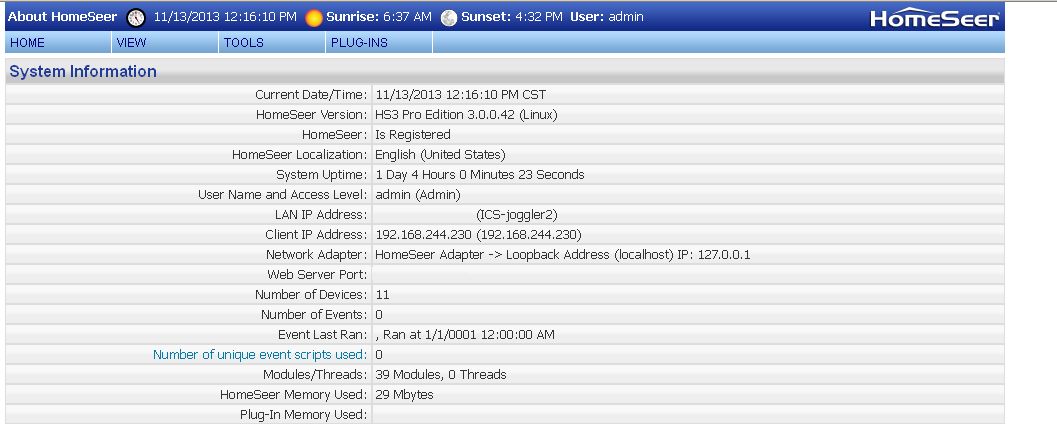Screen dimensions: 1057x448
Task: Click 'English (United States)' value
Action: click(440, 155)
